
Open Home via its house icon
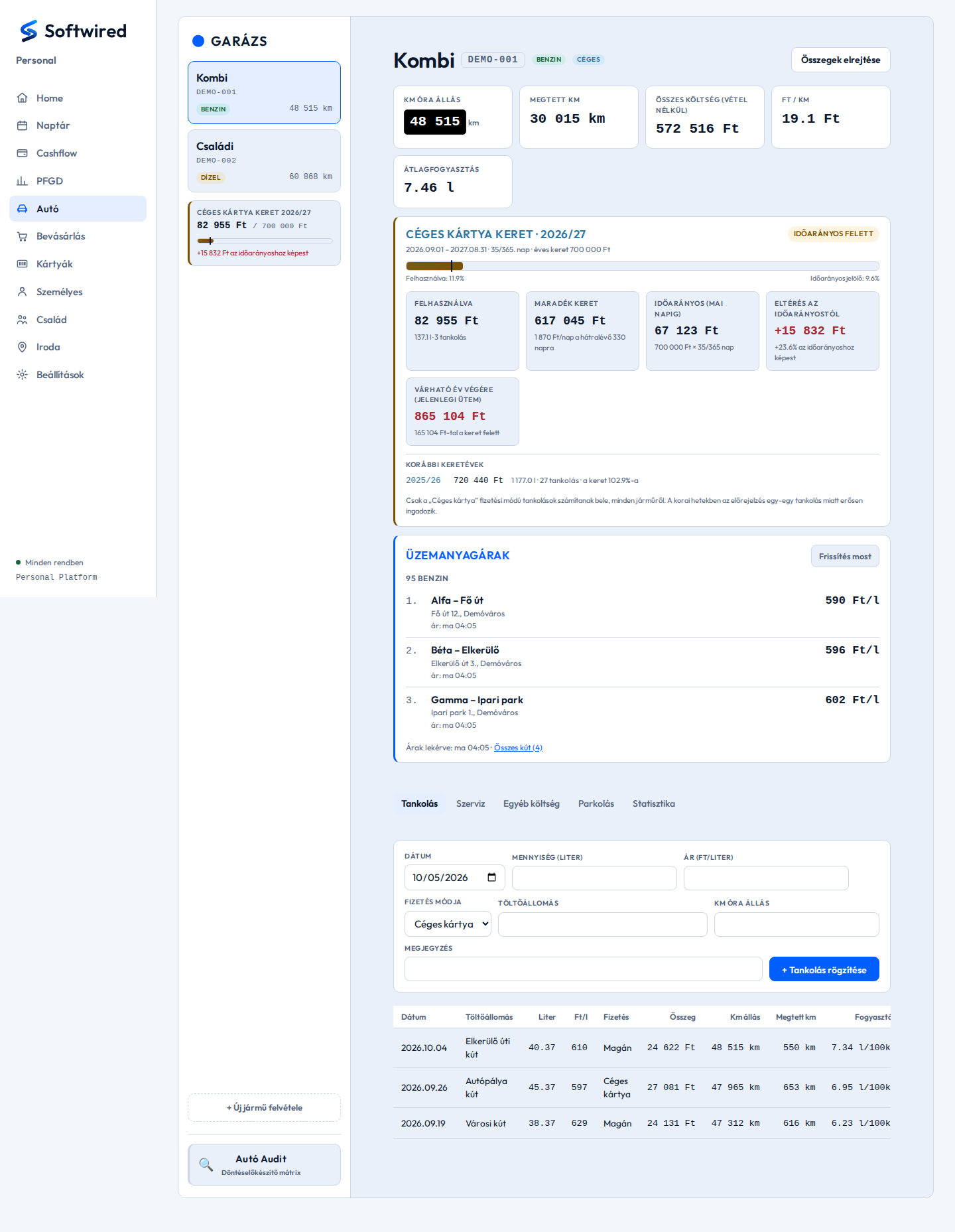pos(23,98)
